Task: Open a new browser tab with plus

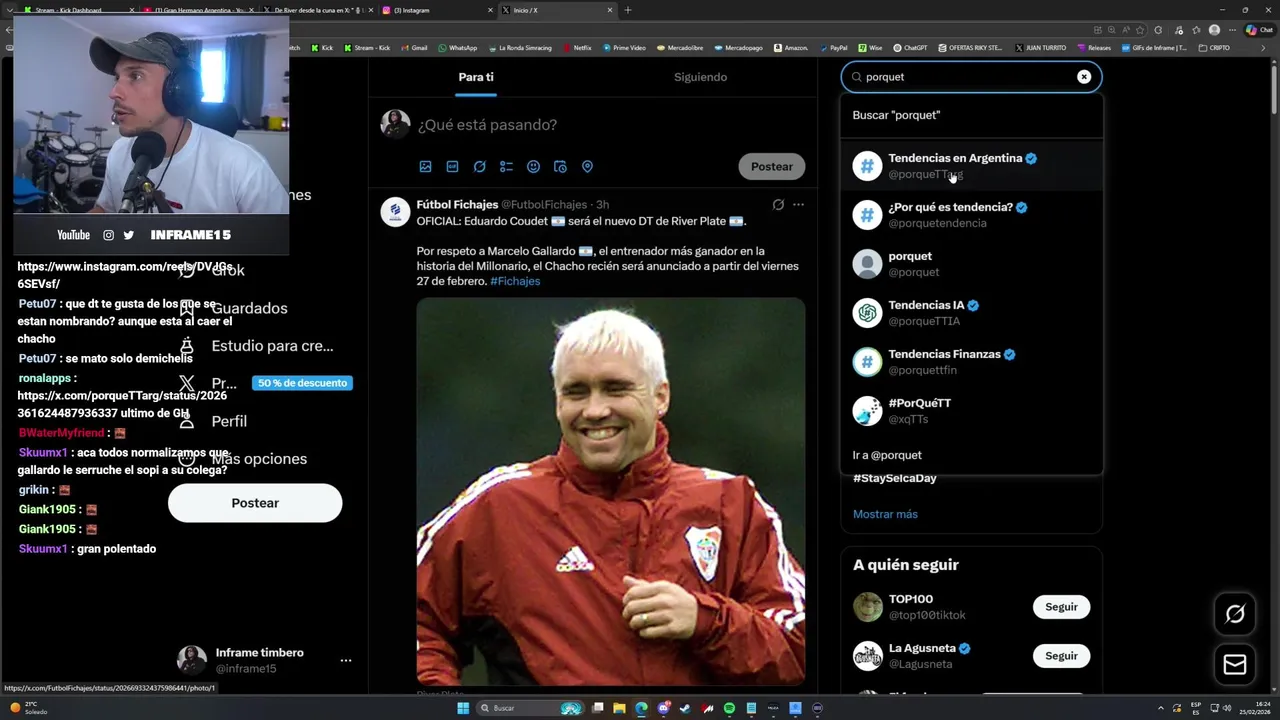Action: [628, 10]
